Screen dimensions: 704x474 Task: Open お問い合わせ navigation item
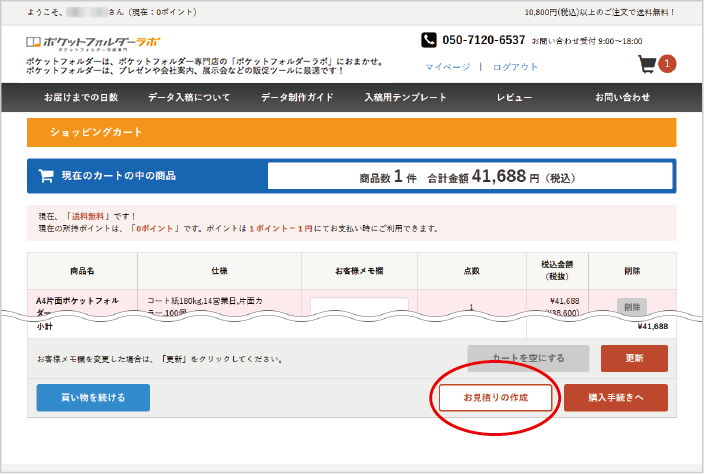622,98
